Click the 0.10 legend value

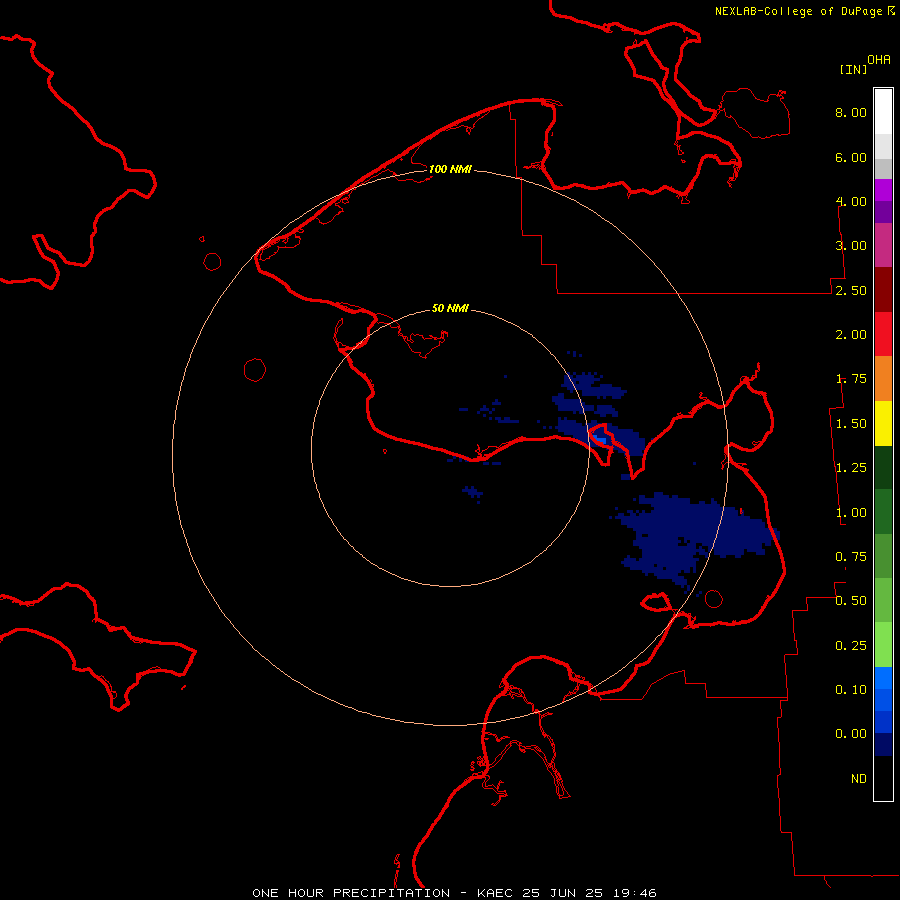(851, 690)
